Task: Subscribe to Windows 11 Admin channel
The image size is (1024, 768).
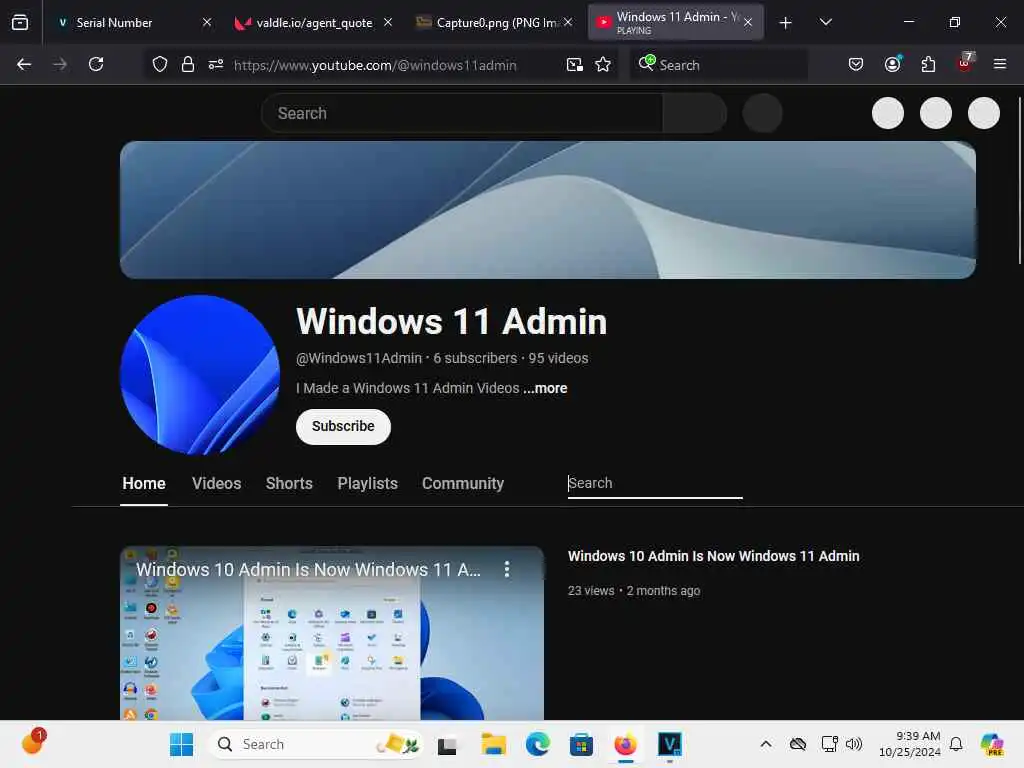Action: [x=343, y=426]
